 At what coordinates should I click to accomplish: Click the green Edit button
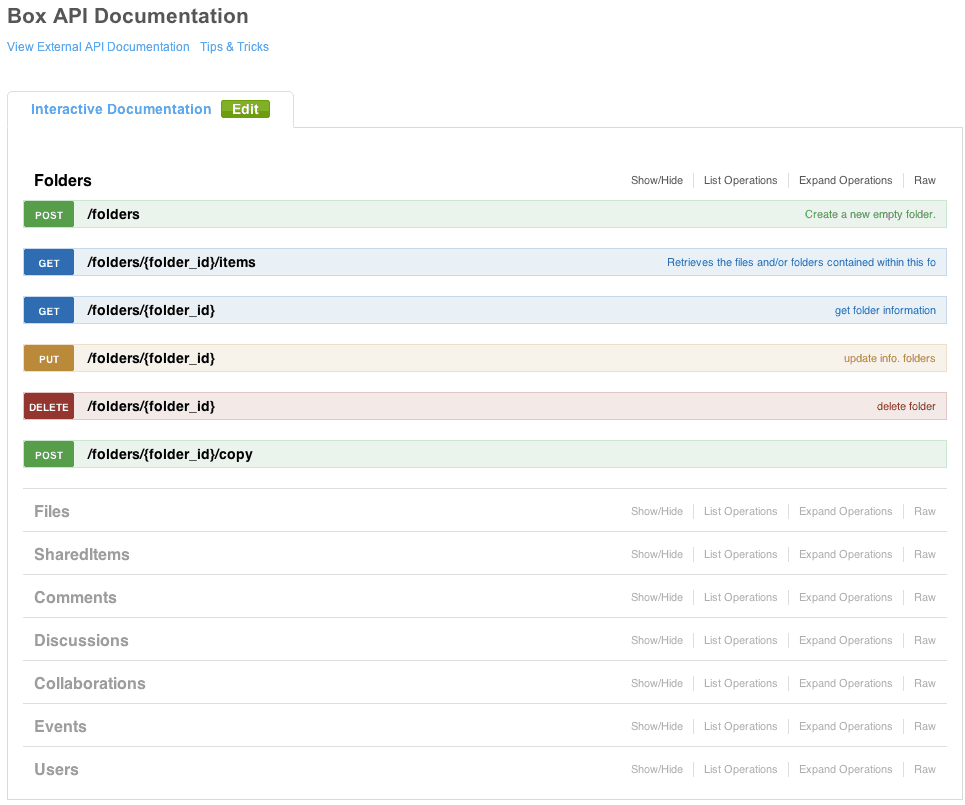pyautogui.click(x=245, y=109)
